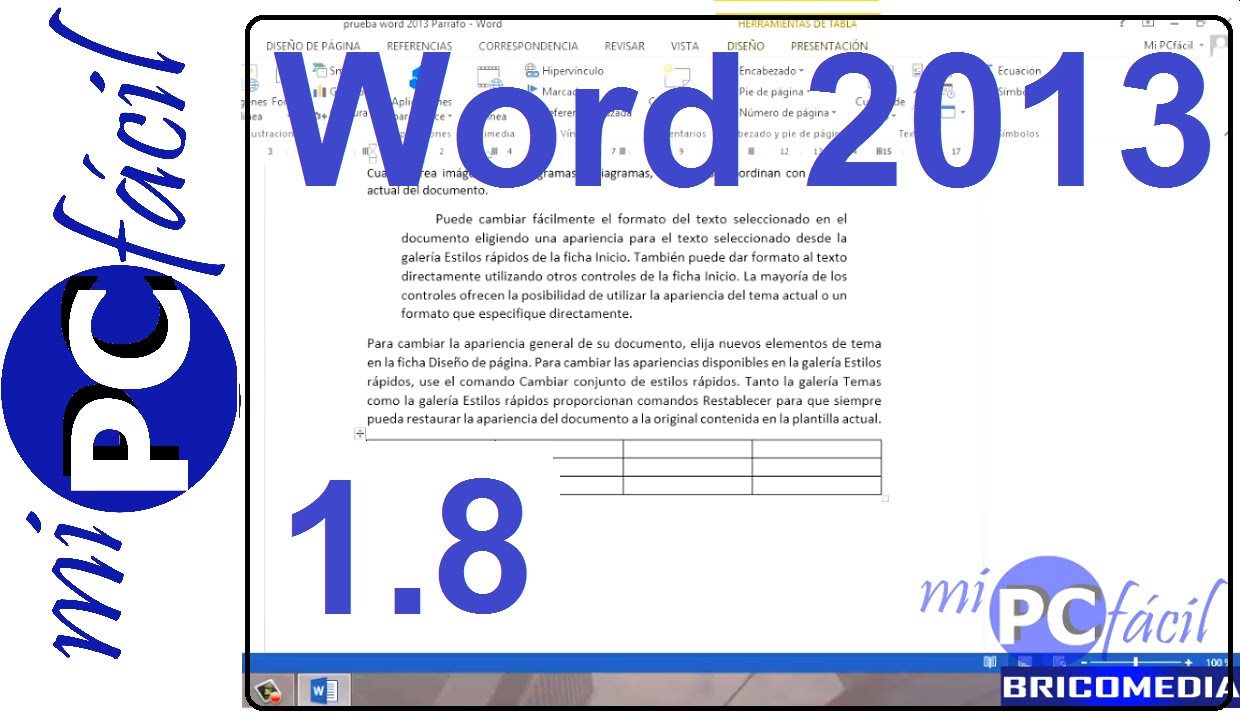The image size is (1240, 720).
Task: Switch to the VISTA tab
Action: 685,46
